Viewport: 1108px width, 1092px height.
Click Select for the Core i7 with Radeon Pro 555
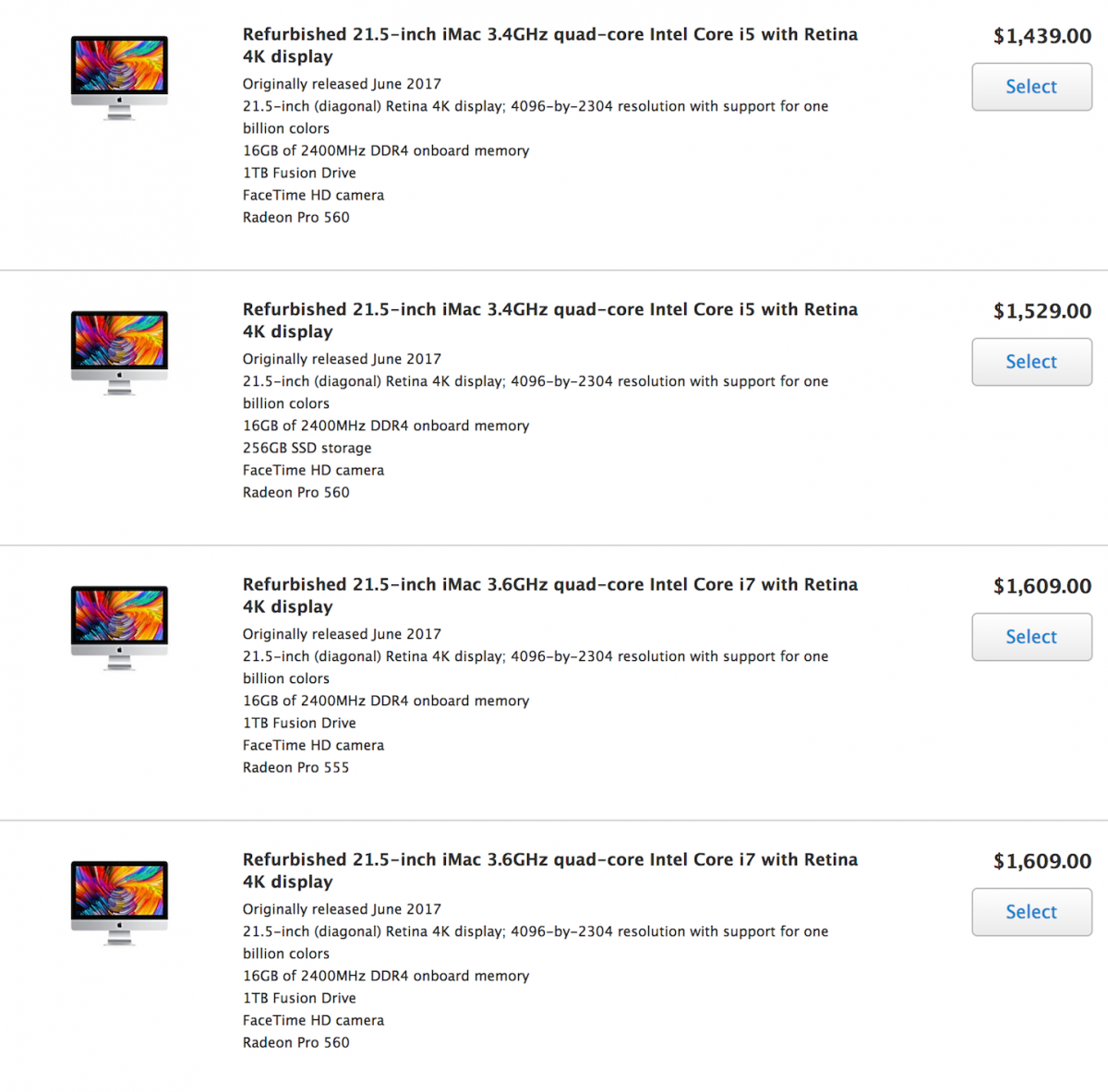point(1031,637)
